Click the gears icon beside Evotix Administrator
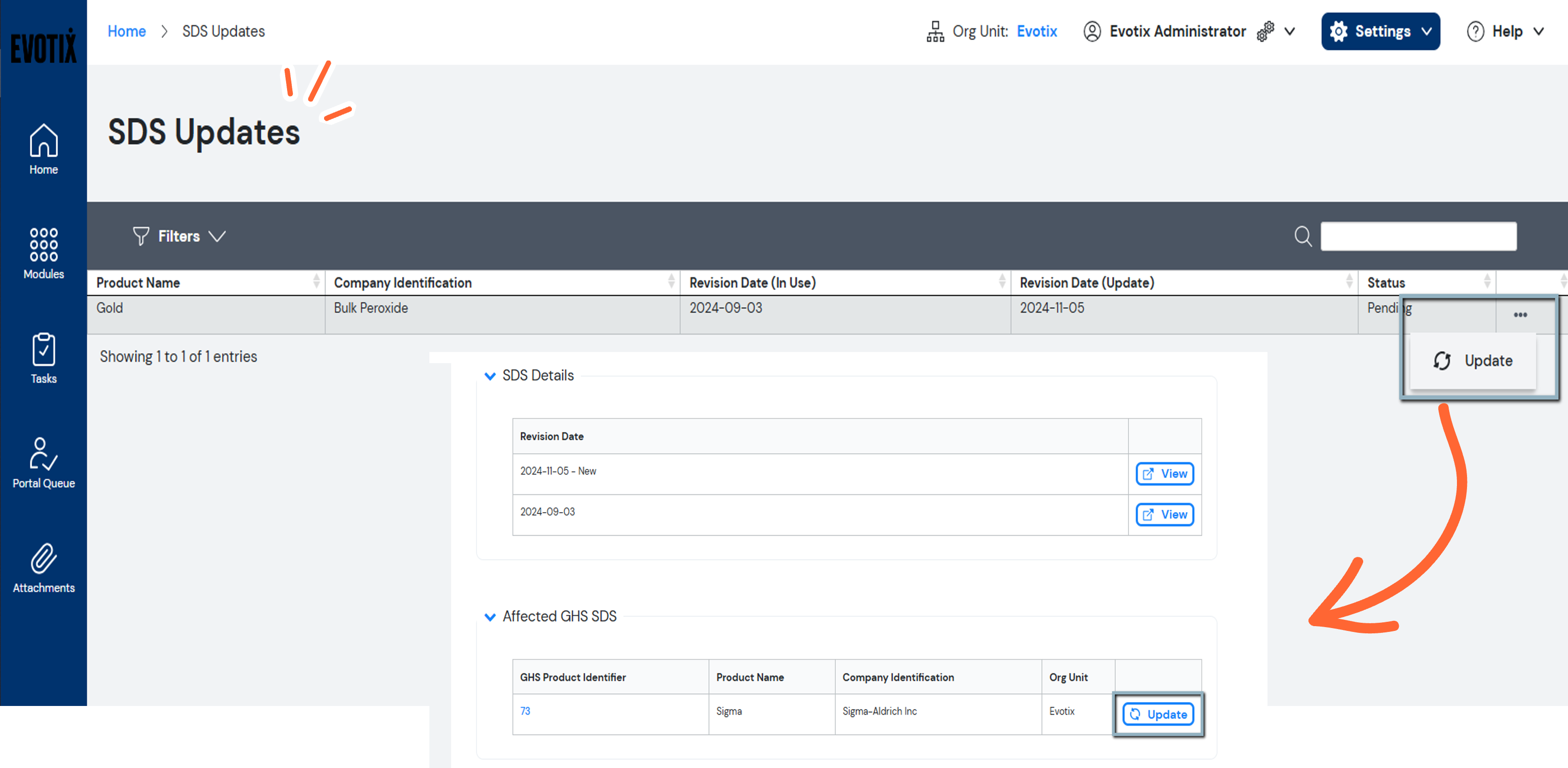Viewport: 1568px width, 768px height. [1265, 31]
